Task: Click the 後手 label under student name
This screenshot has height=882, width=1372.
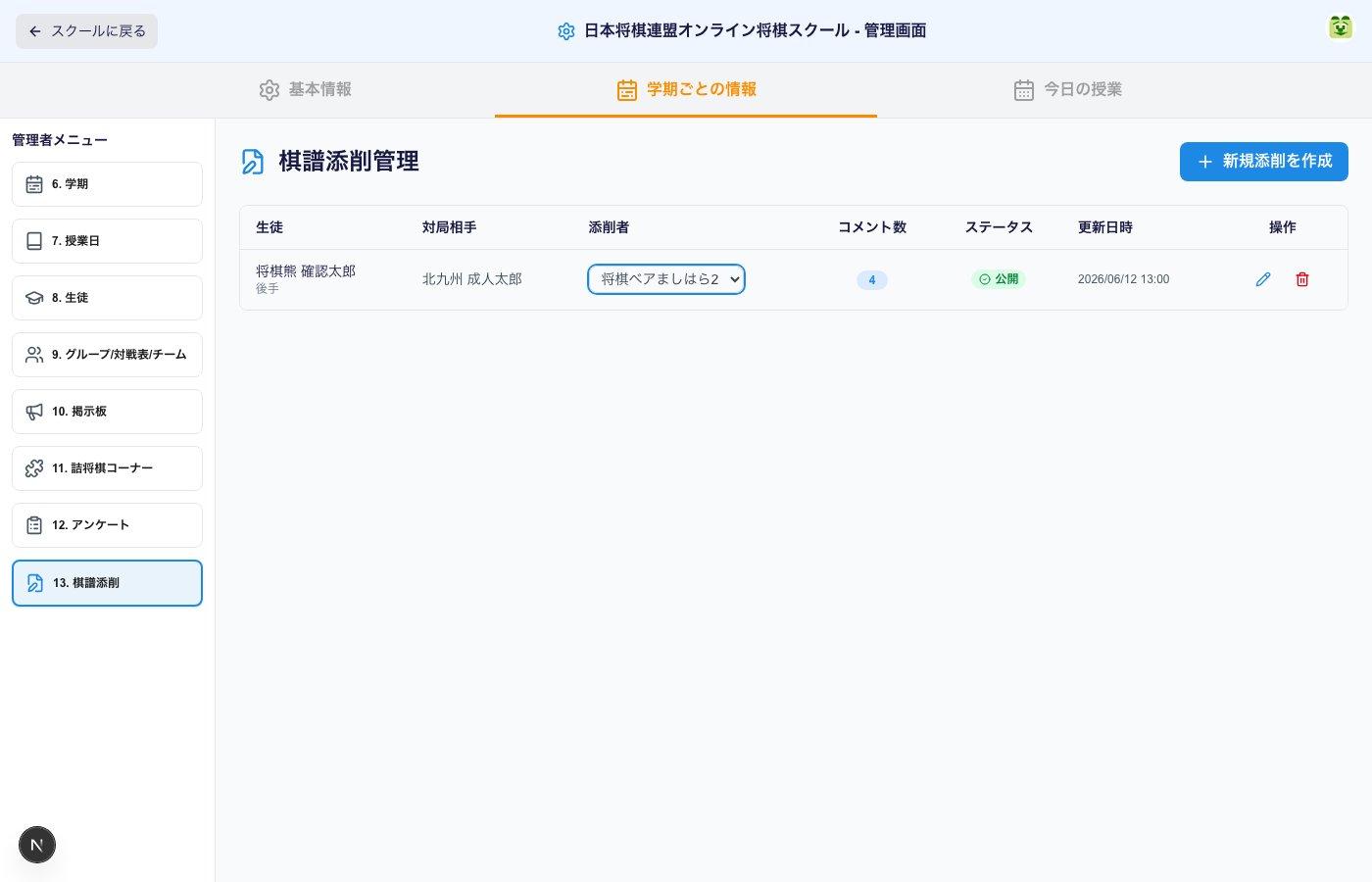Action: 268,289
